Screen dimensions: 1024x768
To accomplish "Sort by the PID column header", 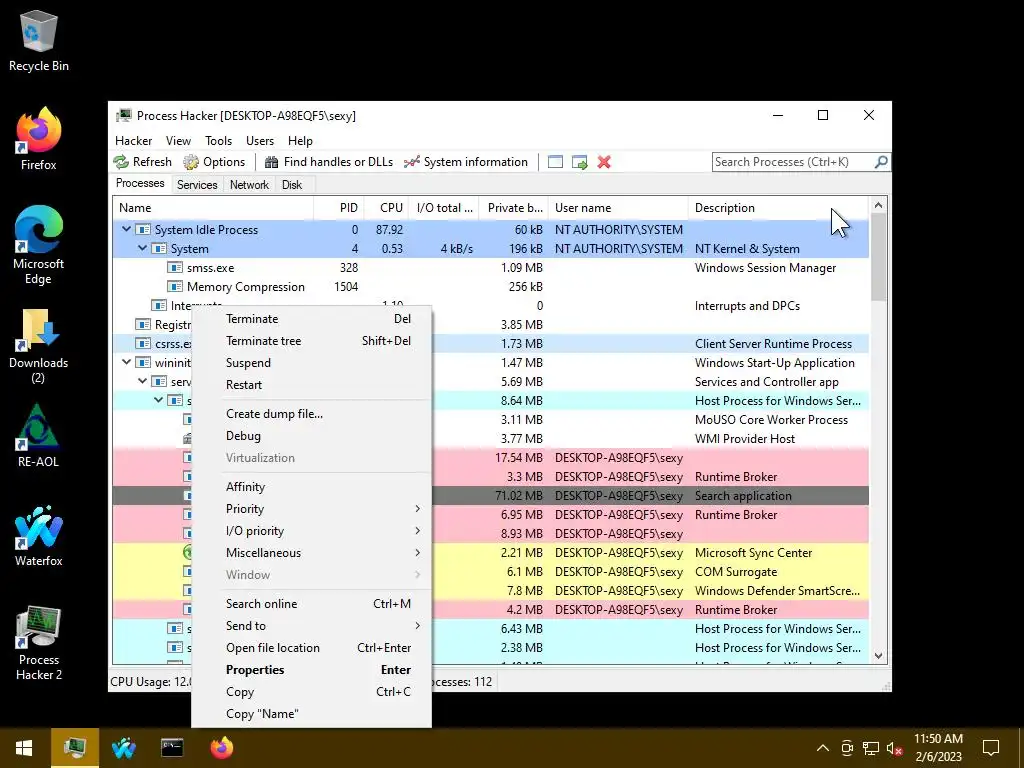I will pyautogui.click(x=339, y=208).
